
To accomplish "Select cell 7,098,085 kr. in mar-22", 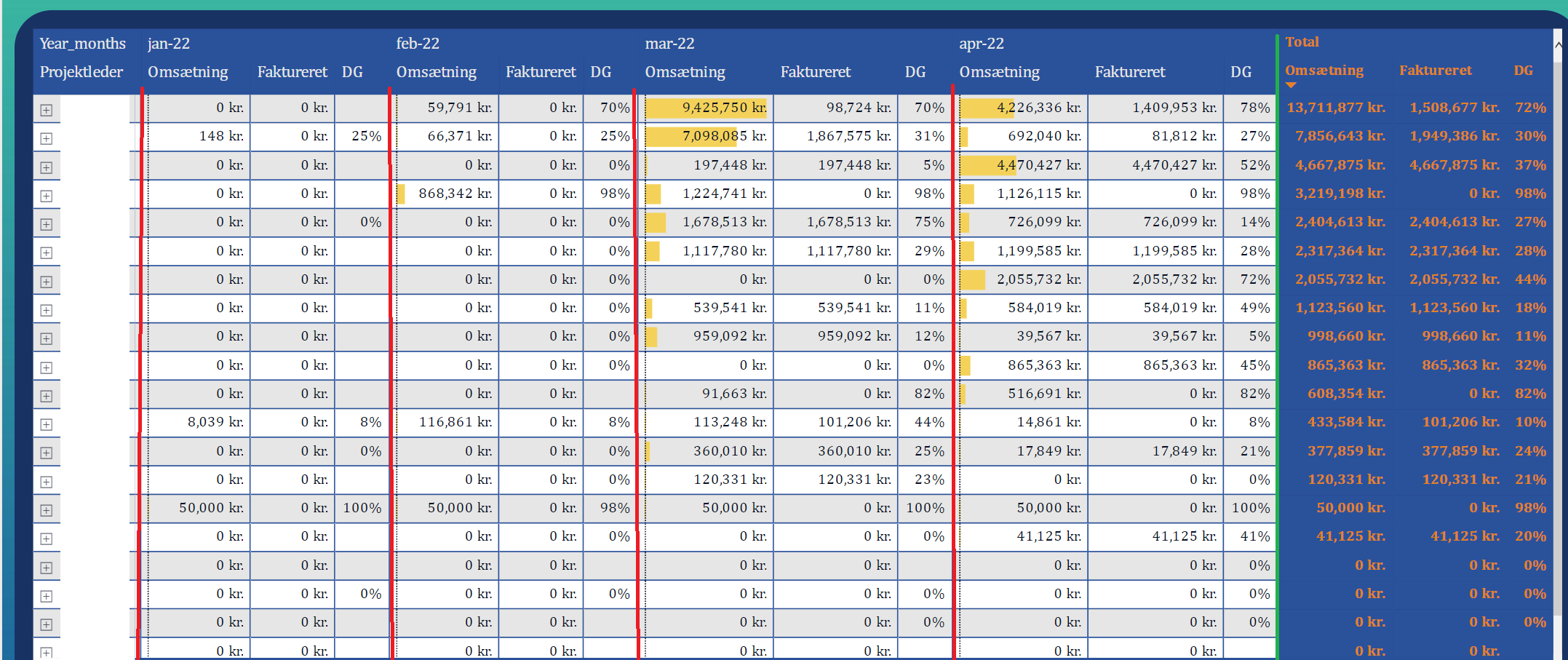I will [705, 136].
